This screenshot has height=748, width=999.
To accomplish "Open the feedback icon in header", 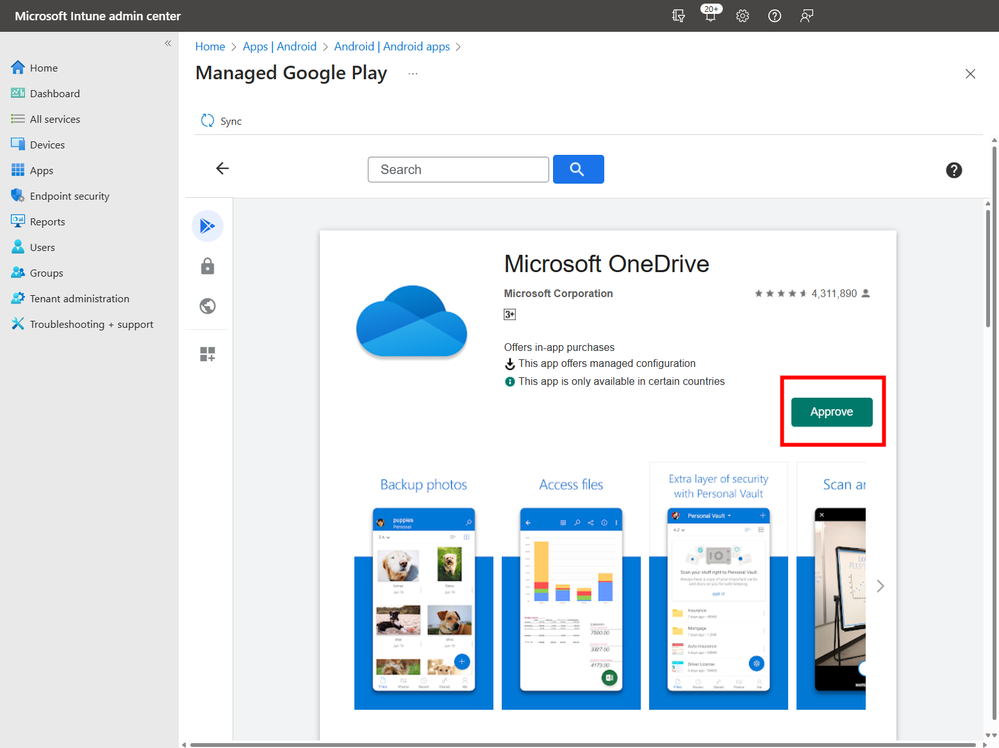I will (807, 16).
